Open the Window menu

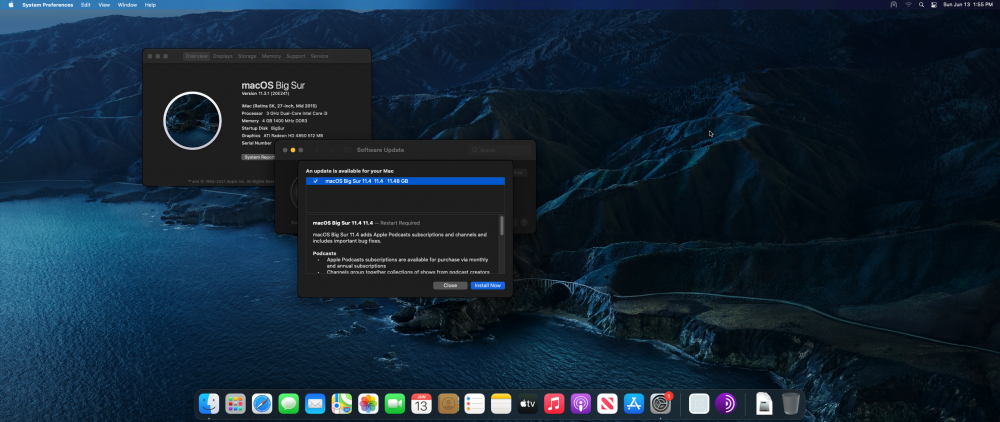pyautogui.click(x=128, y=4)
